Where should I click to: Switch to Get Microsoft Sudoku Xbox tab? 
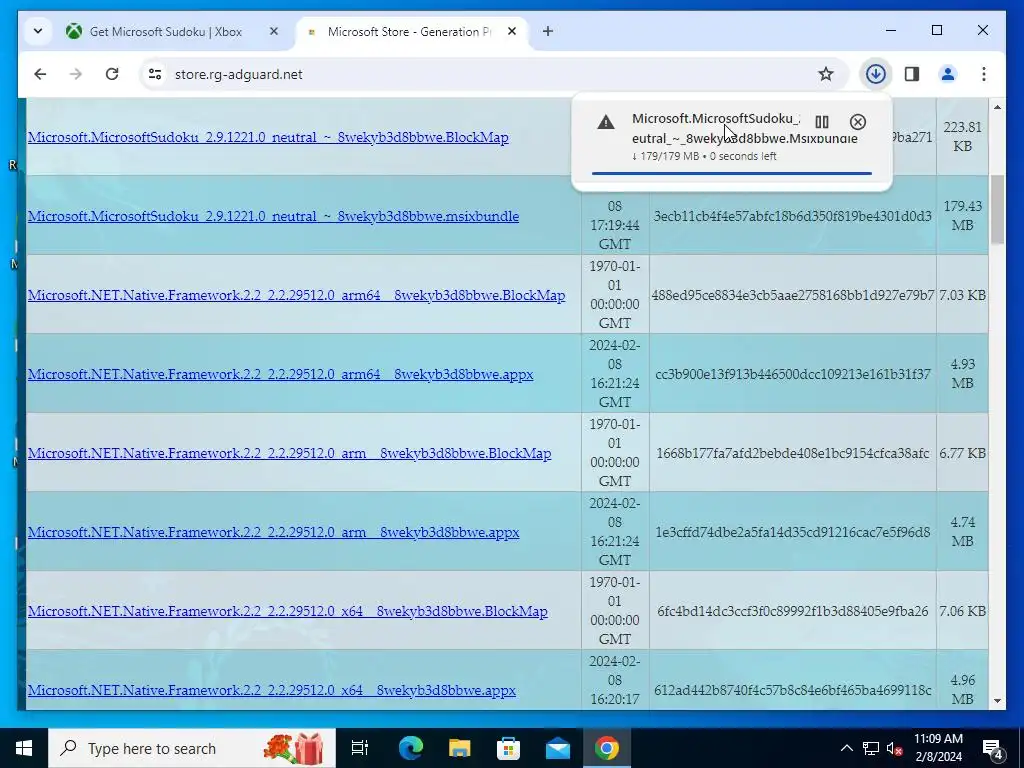(166, 31)
